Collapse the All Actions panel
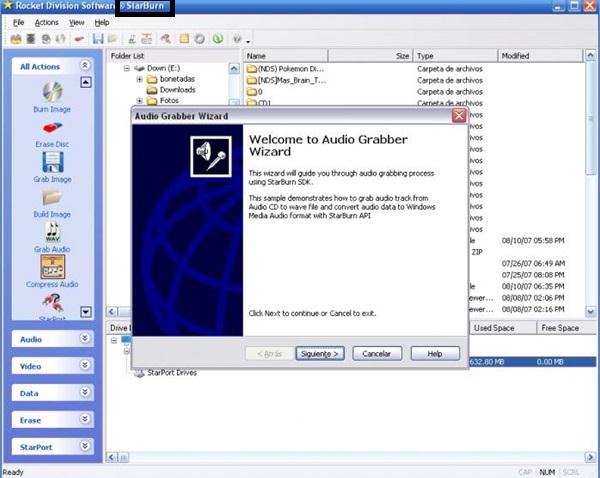Viewport: 600px width, 478px height. [x=85, y=65]
